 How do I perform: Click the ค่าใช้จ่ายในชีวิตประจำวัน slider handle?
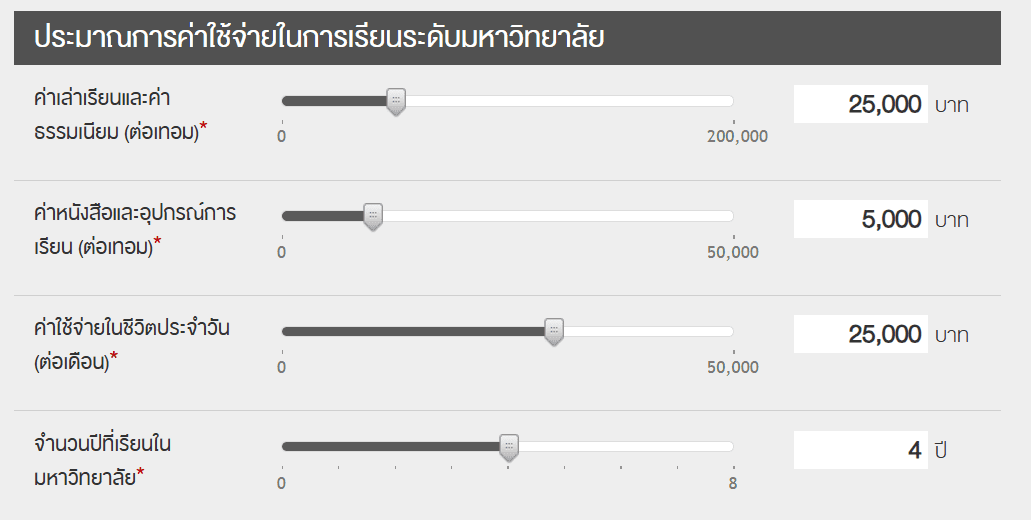(x=554, y=331)
